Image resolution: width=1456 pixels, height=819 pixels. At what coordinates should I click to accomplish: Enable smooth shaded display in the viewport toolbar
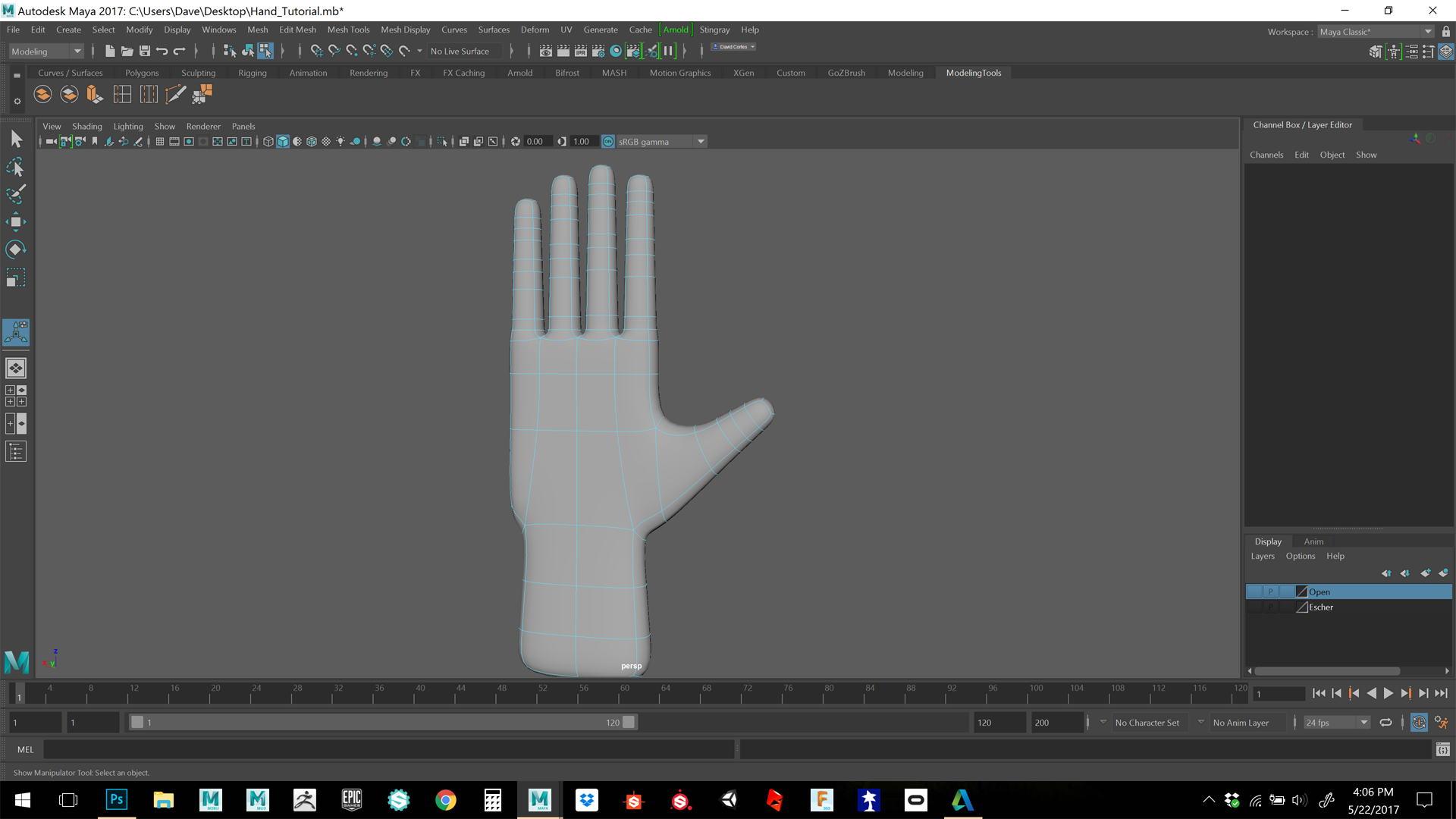coord(283,141)
